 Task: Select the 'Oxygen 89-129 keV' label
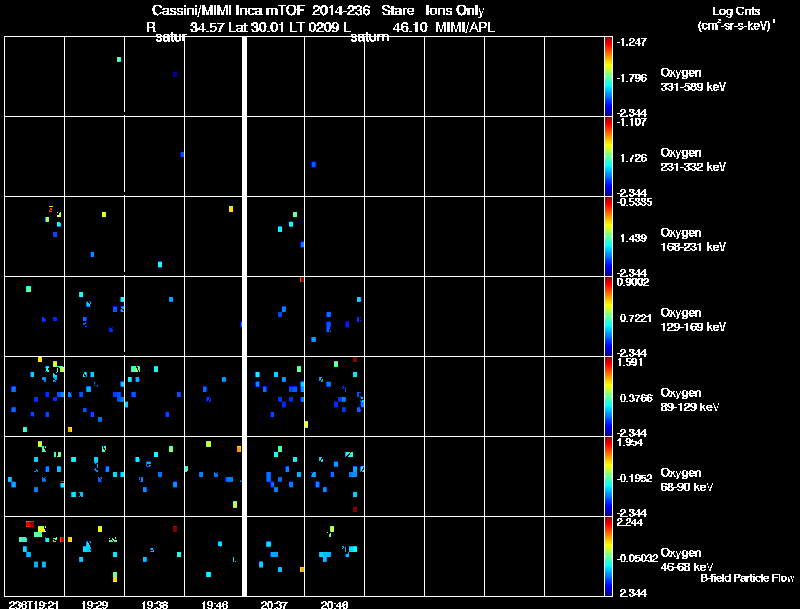coord(690,400)
